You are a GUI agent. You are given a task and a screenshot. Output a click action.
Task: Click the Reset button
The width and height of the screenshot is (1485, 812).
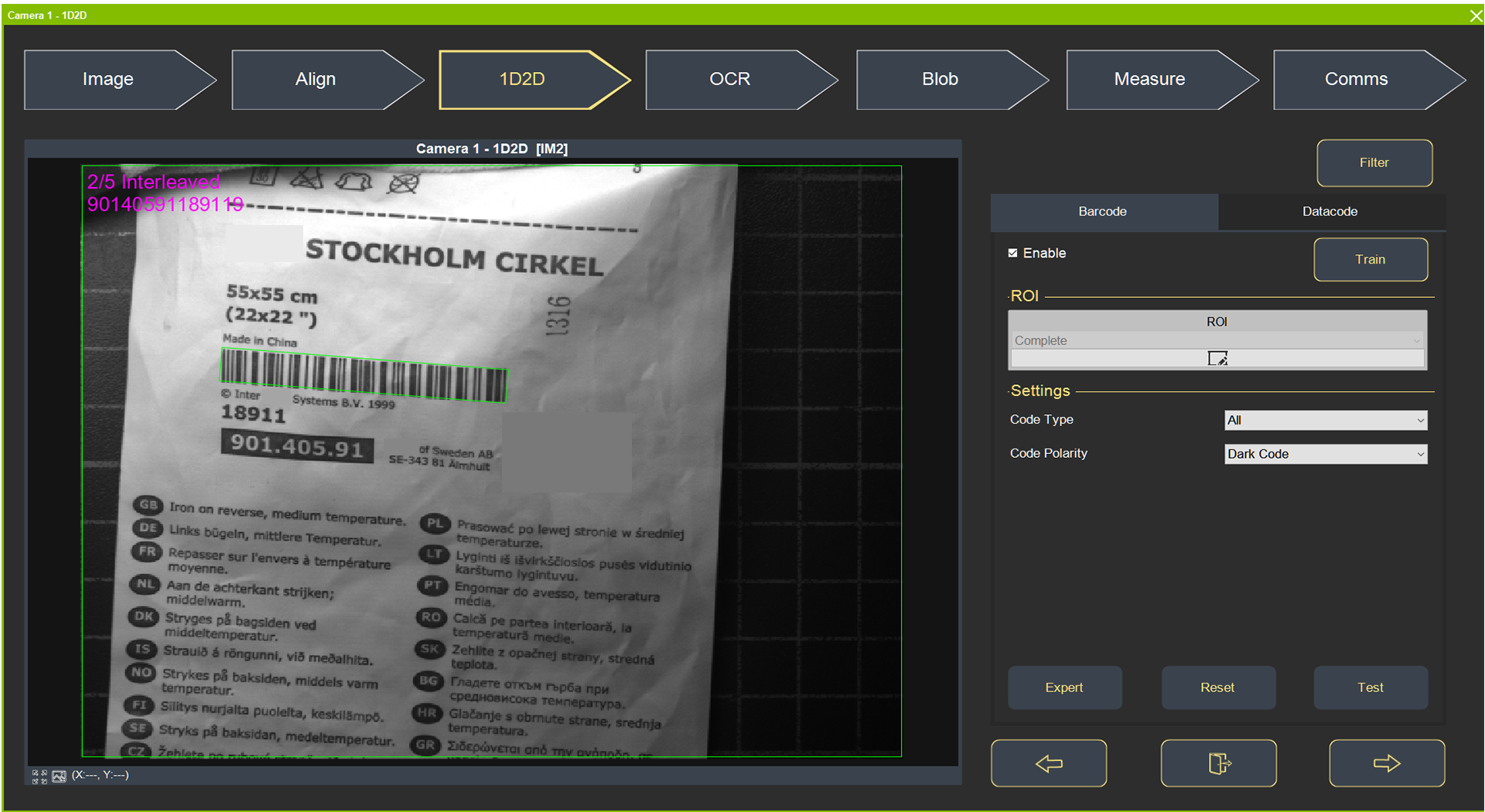(1217, 687)
